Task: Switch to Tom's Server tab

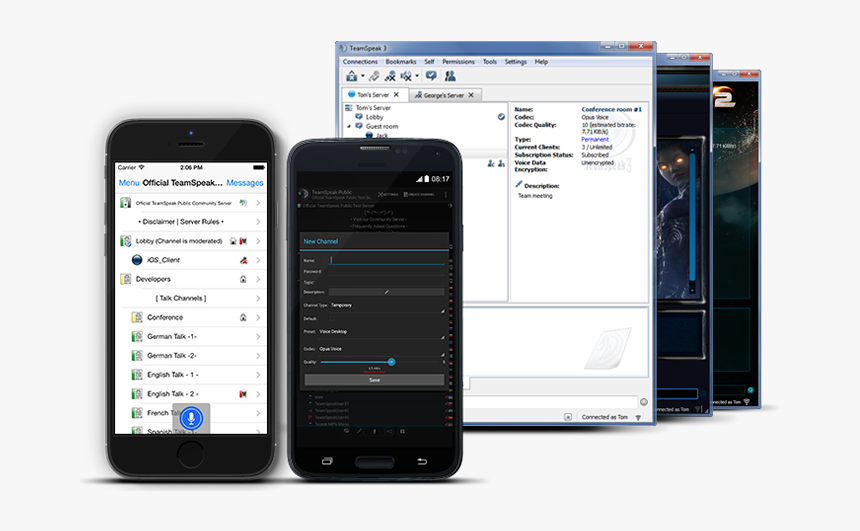Action: pos(373,94)
